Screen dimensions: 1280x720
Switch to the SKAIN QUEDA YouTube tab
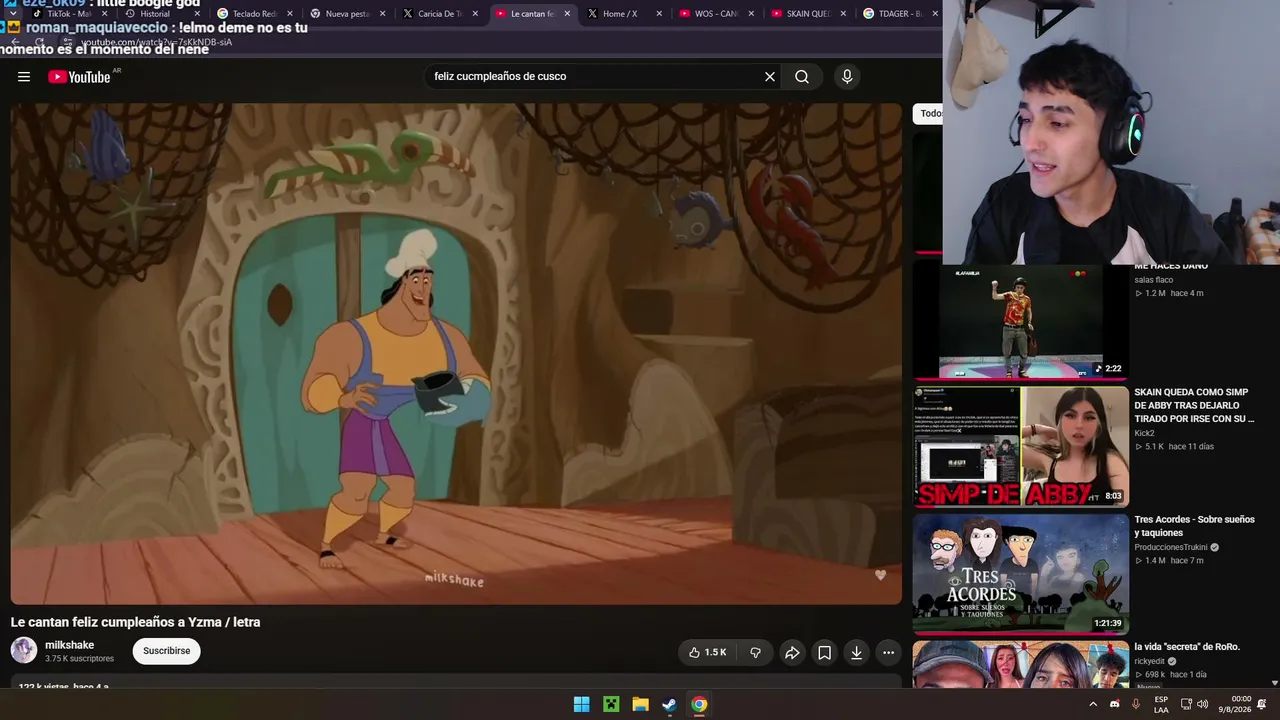tap(807, 14)
